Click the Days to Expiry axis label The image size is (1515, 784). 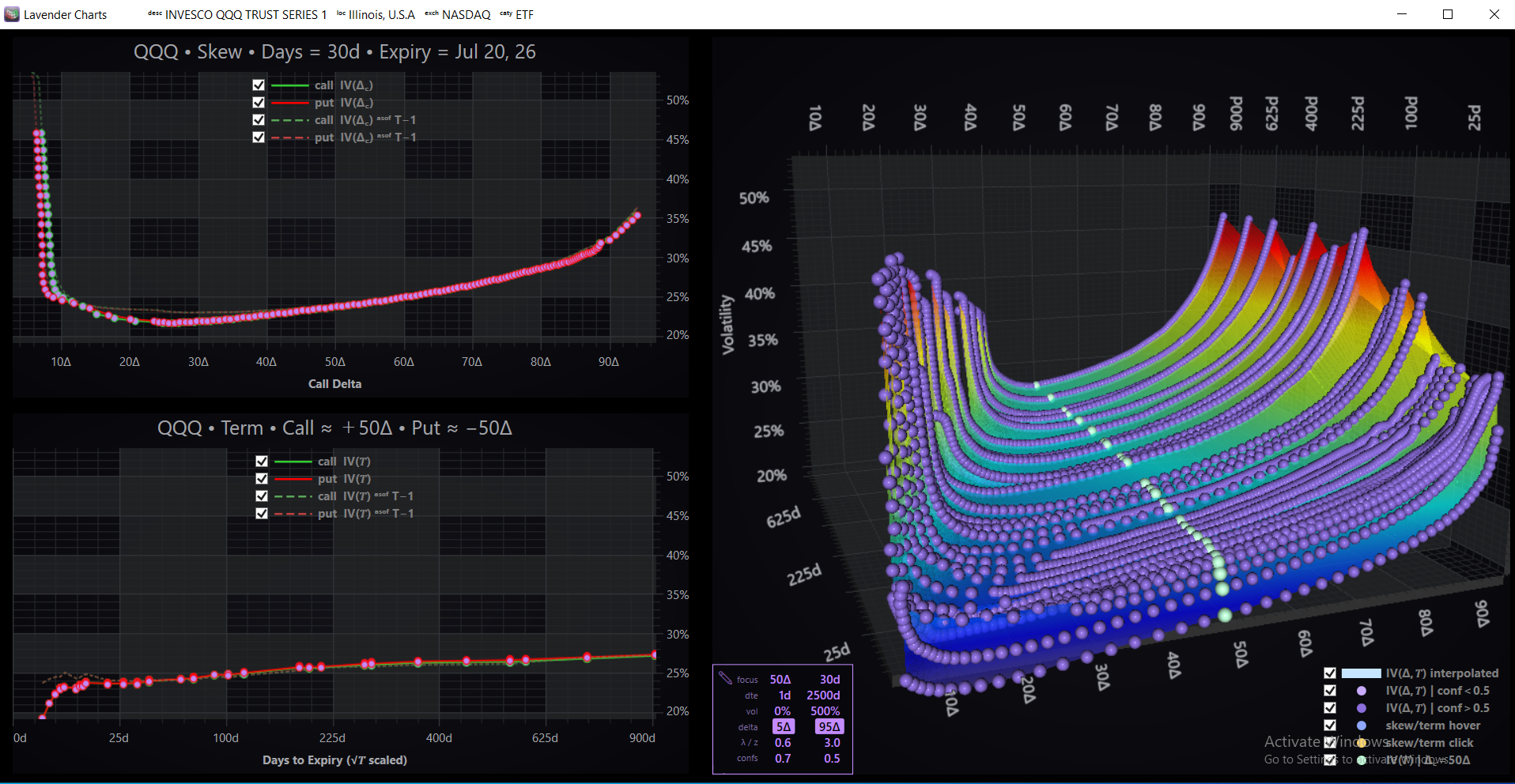(334, 760)
